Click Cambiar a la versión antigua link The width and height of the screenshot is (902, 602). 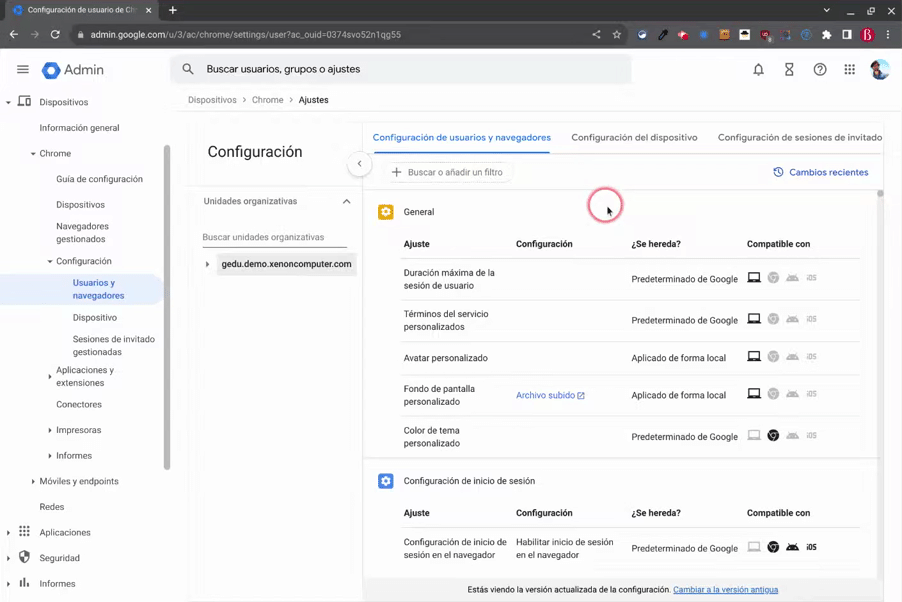pyautogui.click(x=725, y=590)
